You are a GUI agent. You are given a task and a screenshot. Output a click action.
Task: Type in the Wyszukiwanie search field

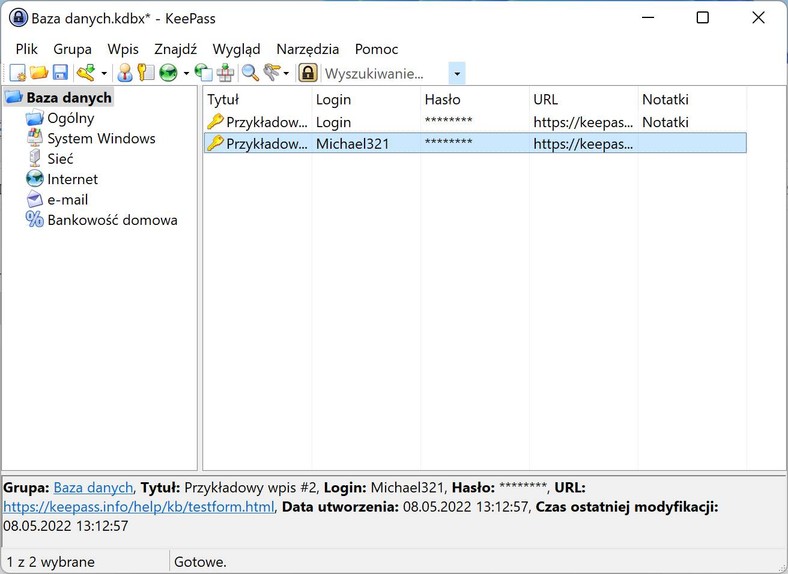[x=385, y=73]
